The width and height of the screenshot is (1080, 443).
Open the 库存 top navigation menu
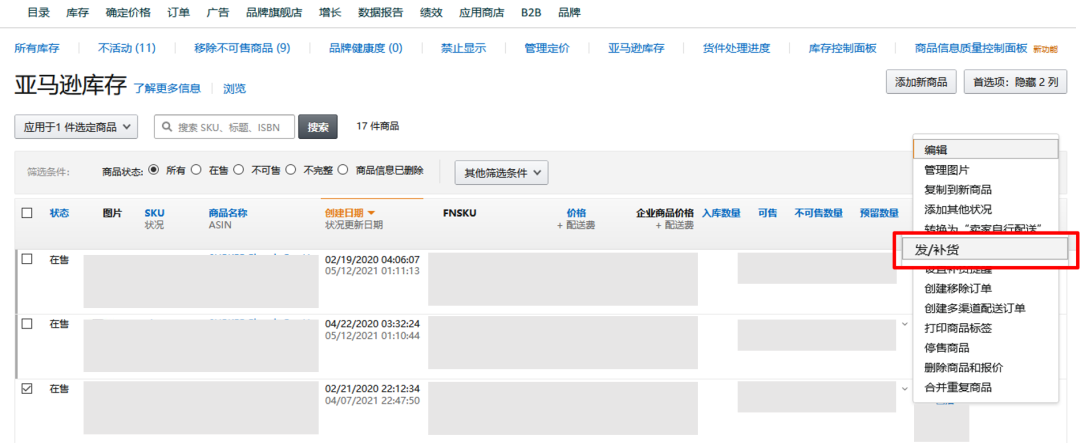(78, 13)
